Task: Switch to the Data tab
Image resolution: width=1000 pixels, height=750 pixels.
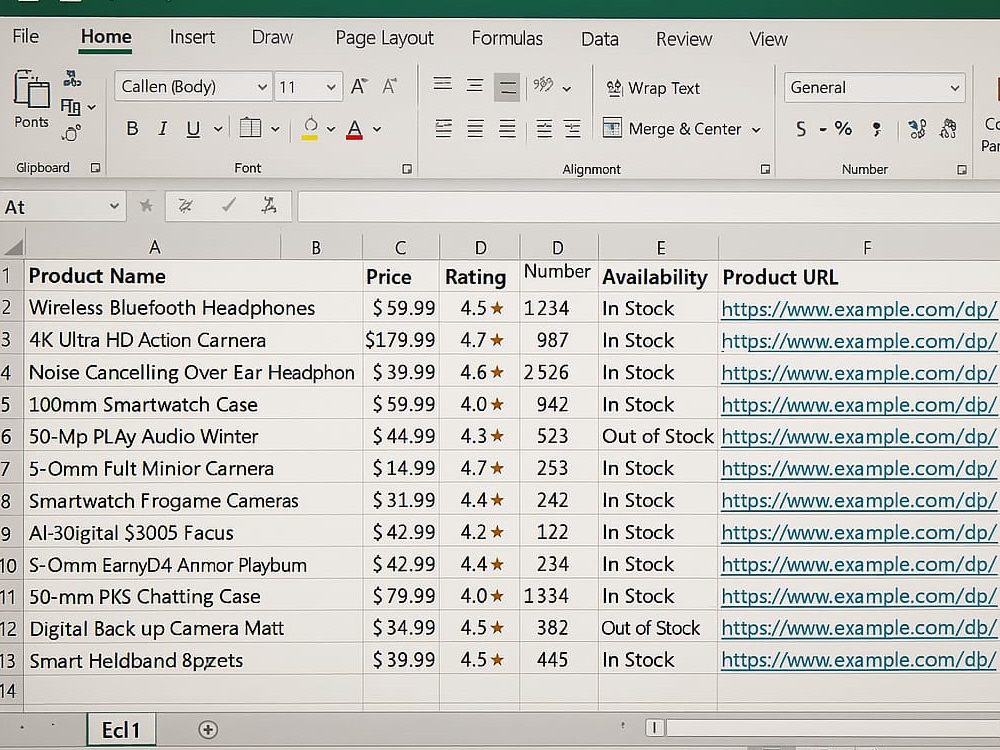Action: [x=599, y=39]
